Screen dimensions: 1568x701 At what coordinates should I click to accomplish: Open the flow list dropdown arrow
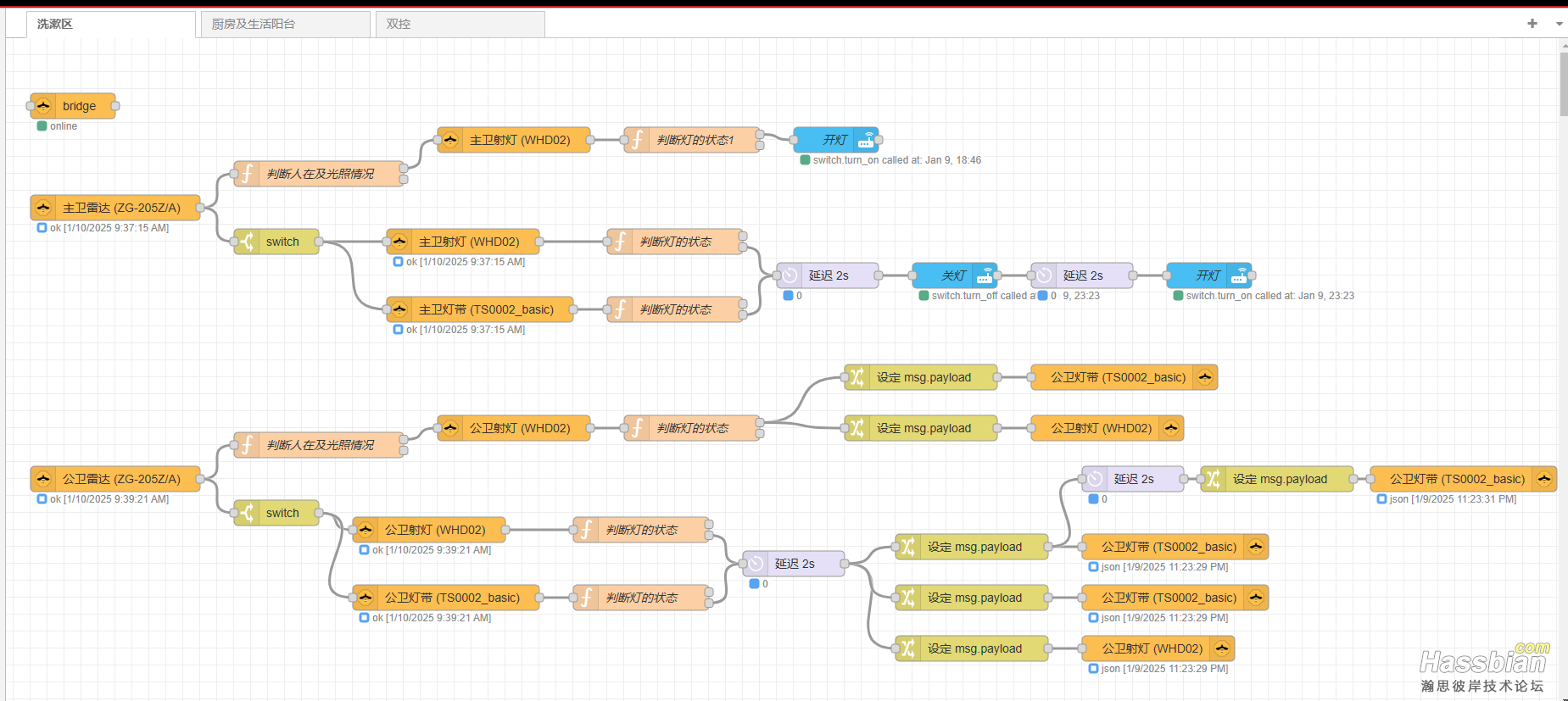coord(1559,24)
